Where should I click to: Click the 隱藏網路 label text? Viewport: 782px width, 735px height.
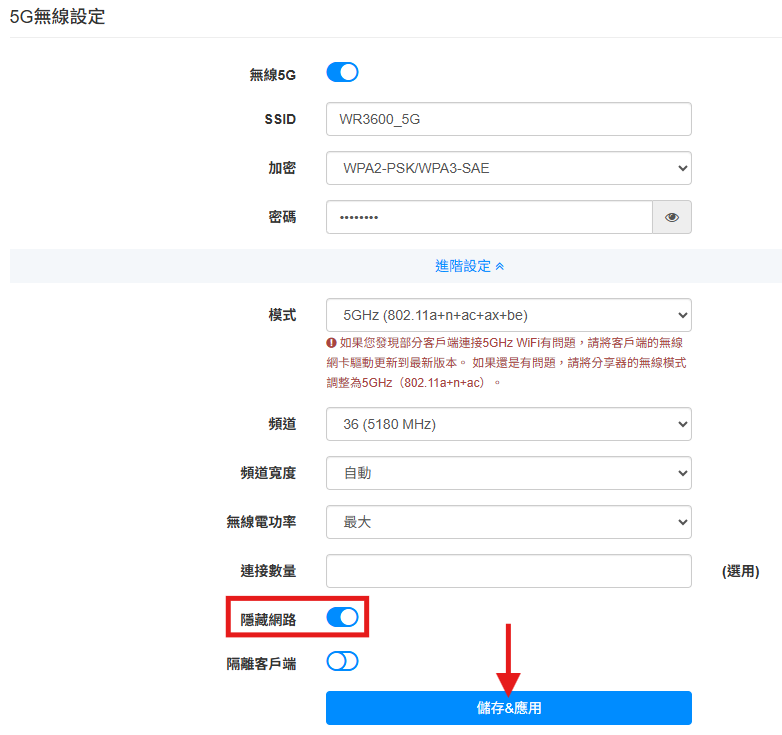tap(268, 619)
